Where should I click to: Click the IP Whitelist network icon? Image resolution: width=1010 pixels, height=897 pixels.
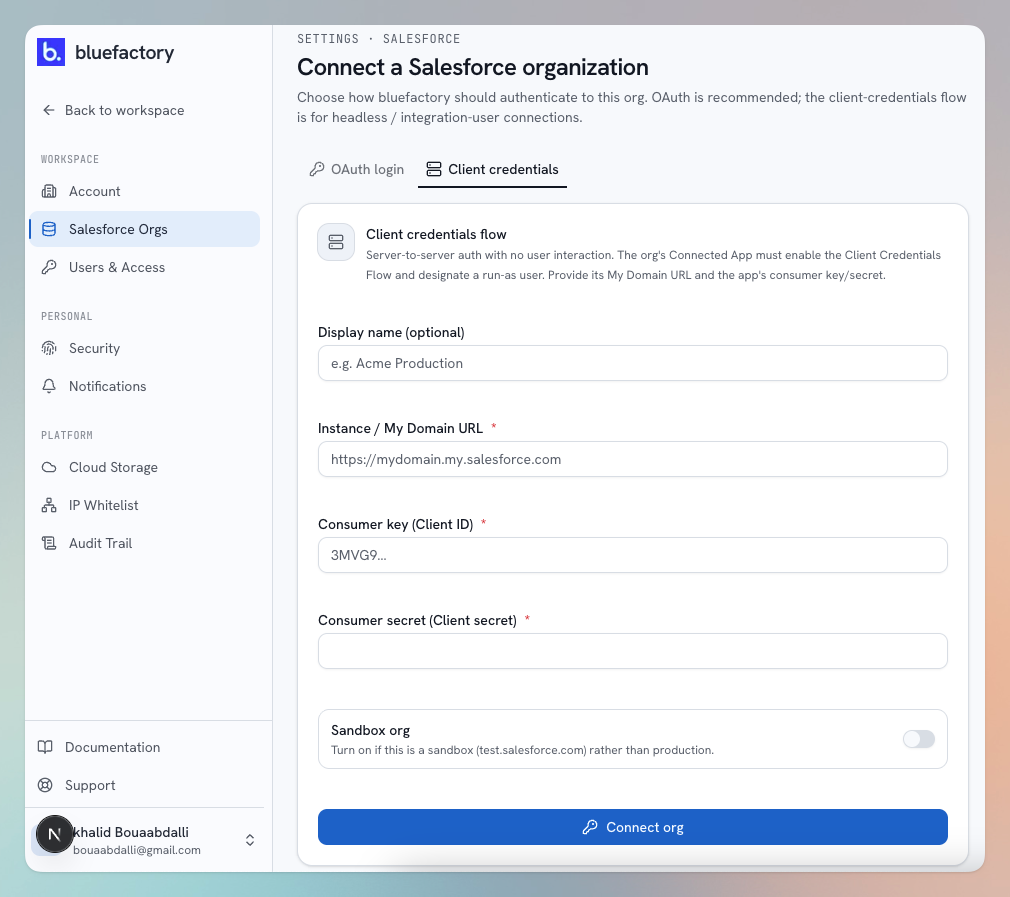tap(49, 505)
